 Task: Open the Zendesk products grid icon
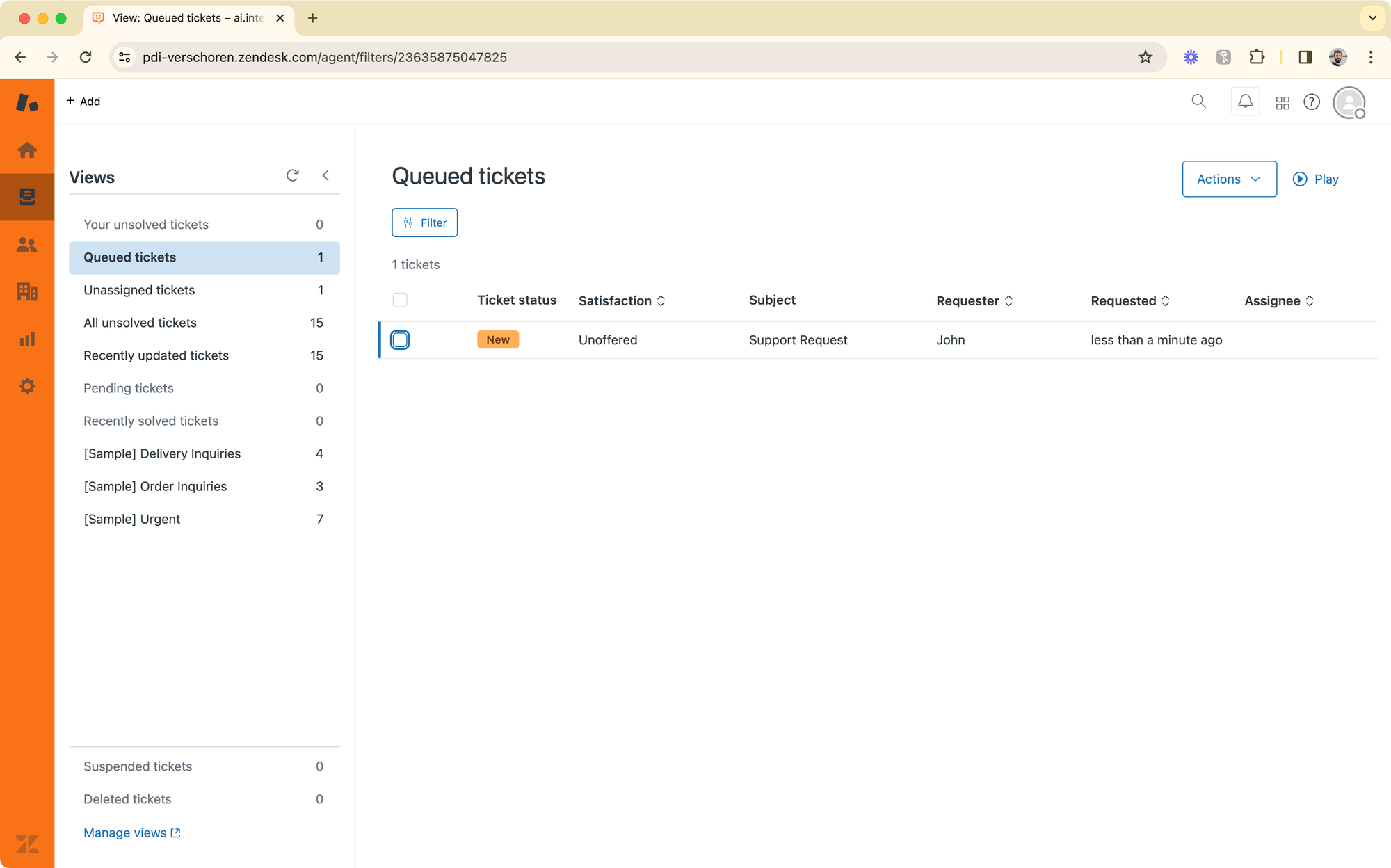click(1283, 103)
